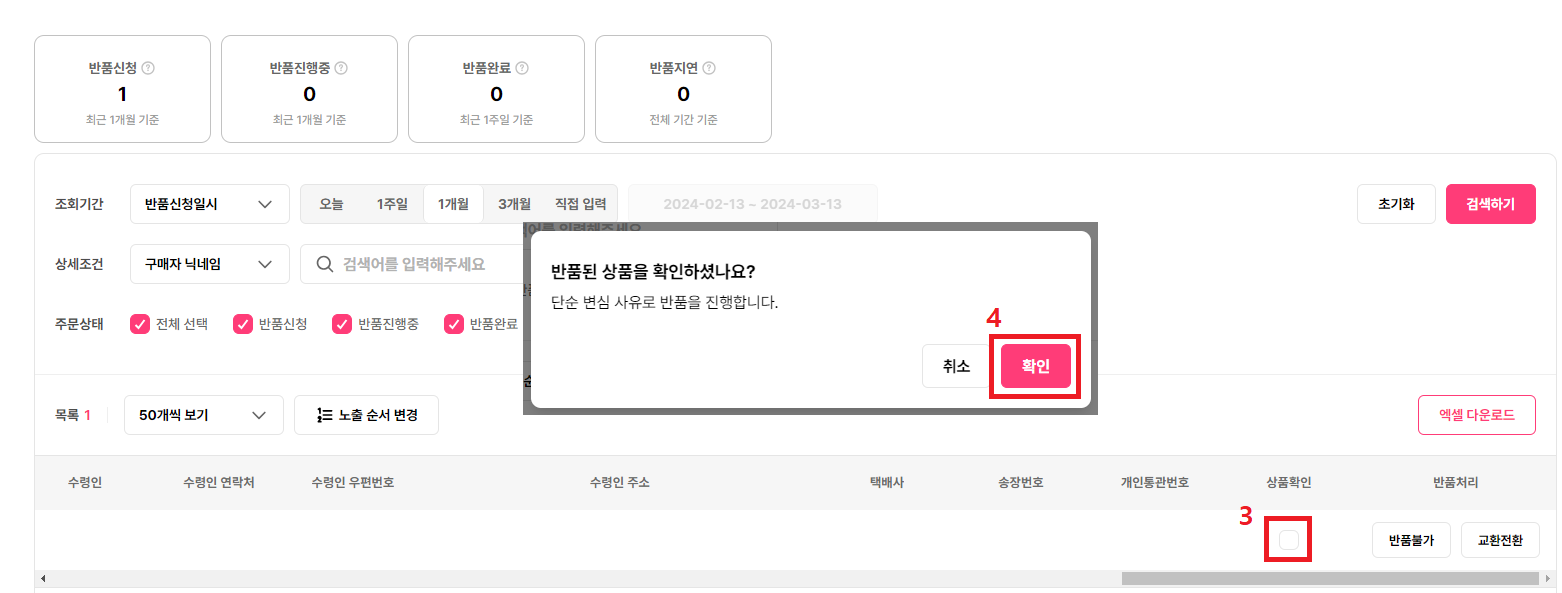
Task: Click the help icon next to 반품지연
Action: pyautogui.click(x=708, y=69)
